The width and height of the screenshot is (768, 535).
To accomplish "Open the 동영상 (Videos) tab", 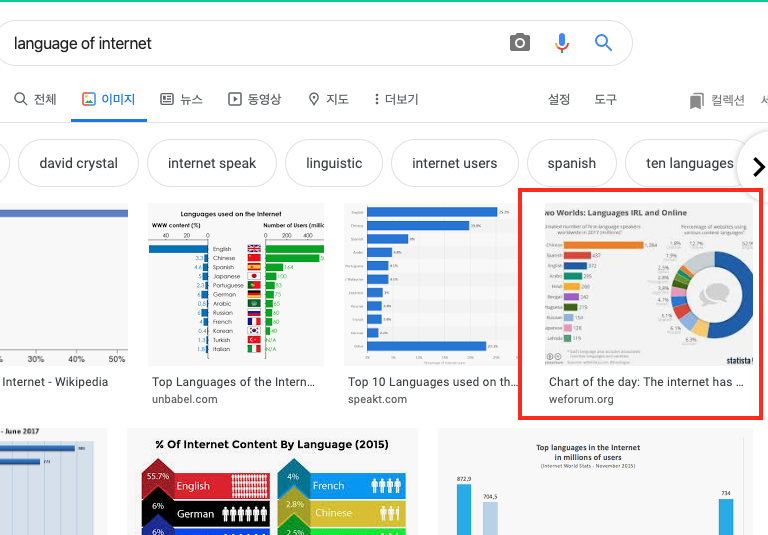I will coord(255,99).
